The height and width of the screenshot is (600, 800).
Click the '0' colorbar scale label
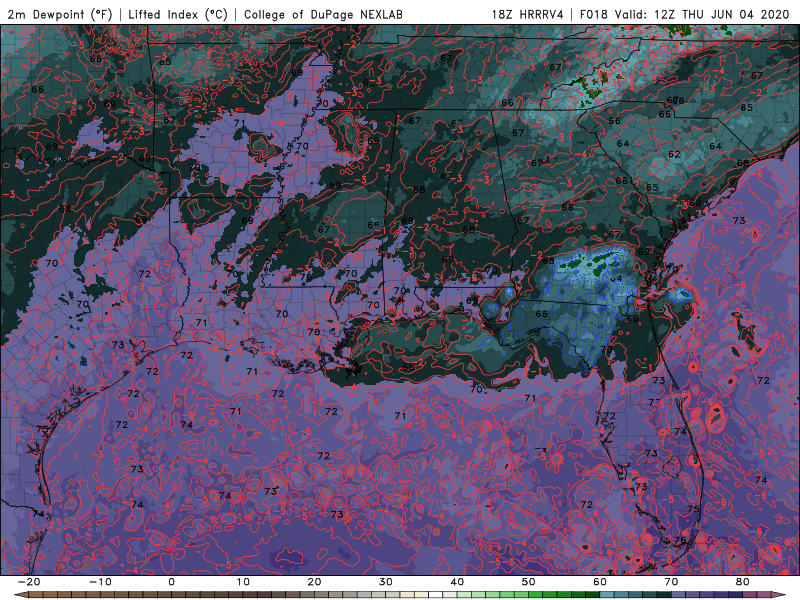coord(171,582)
